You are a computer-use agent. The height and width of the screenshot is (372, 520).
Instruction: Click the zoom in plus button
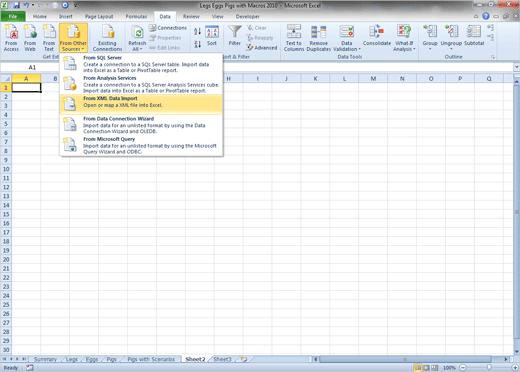(515, 368)
